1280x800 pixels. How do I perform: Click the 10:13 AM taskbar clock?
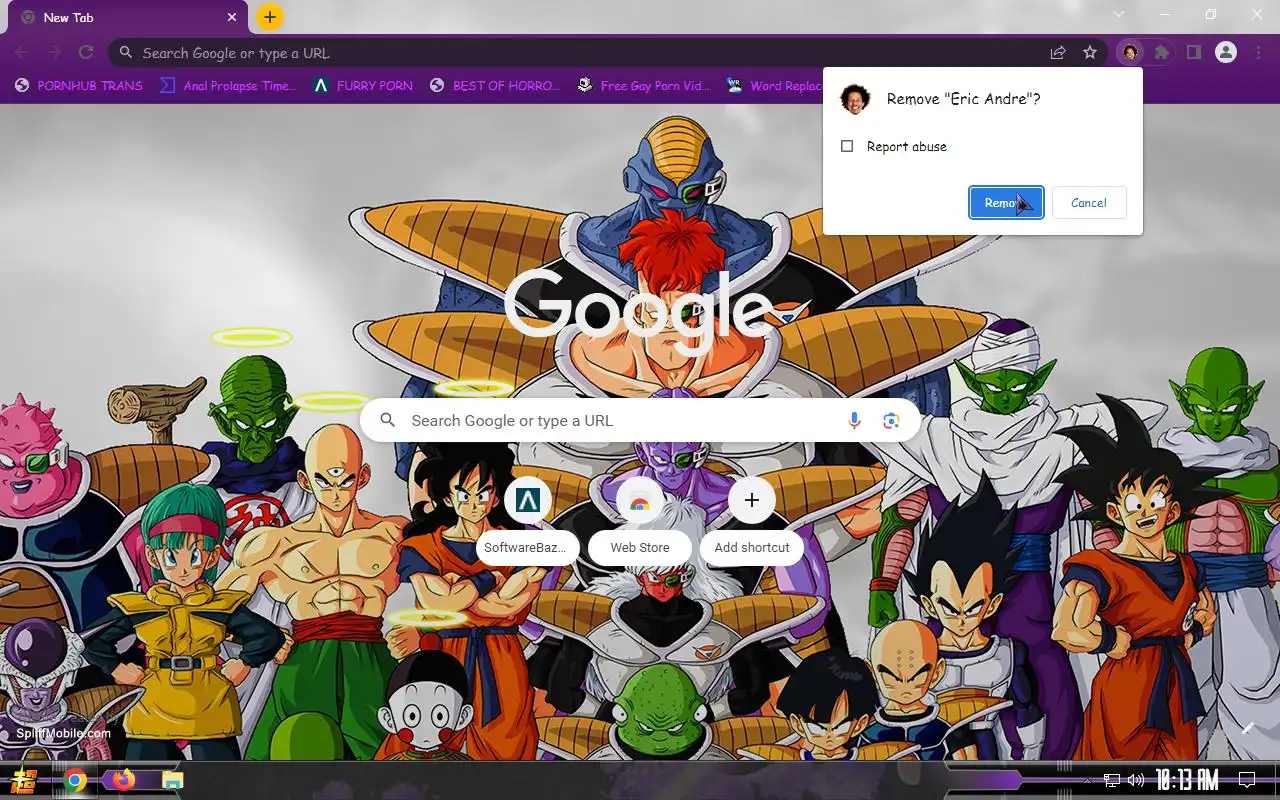(1188, 780)
